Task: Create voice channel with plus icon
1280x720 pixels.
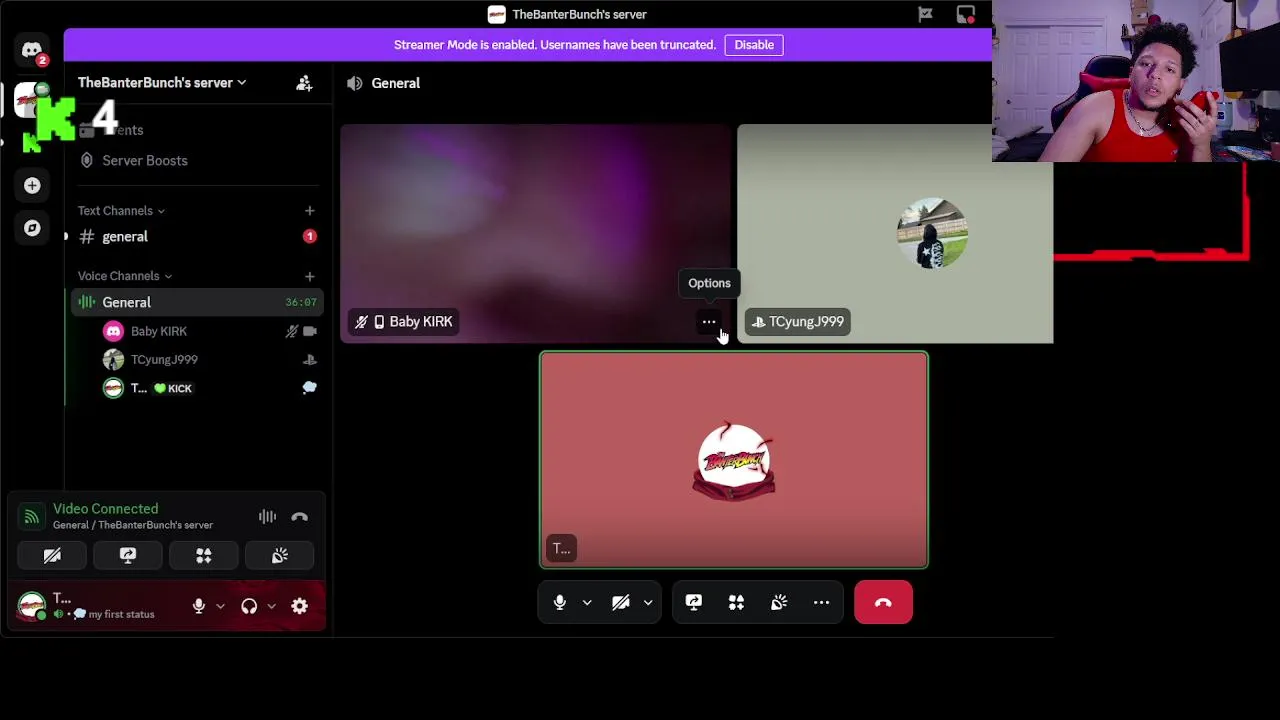Action: point(309,276)
